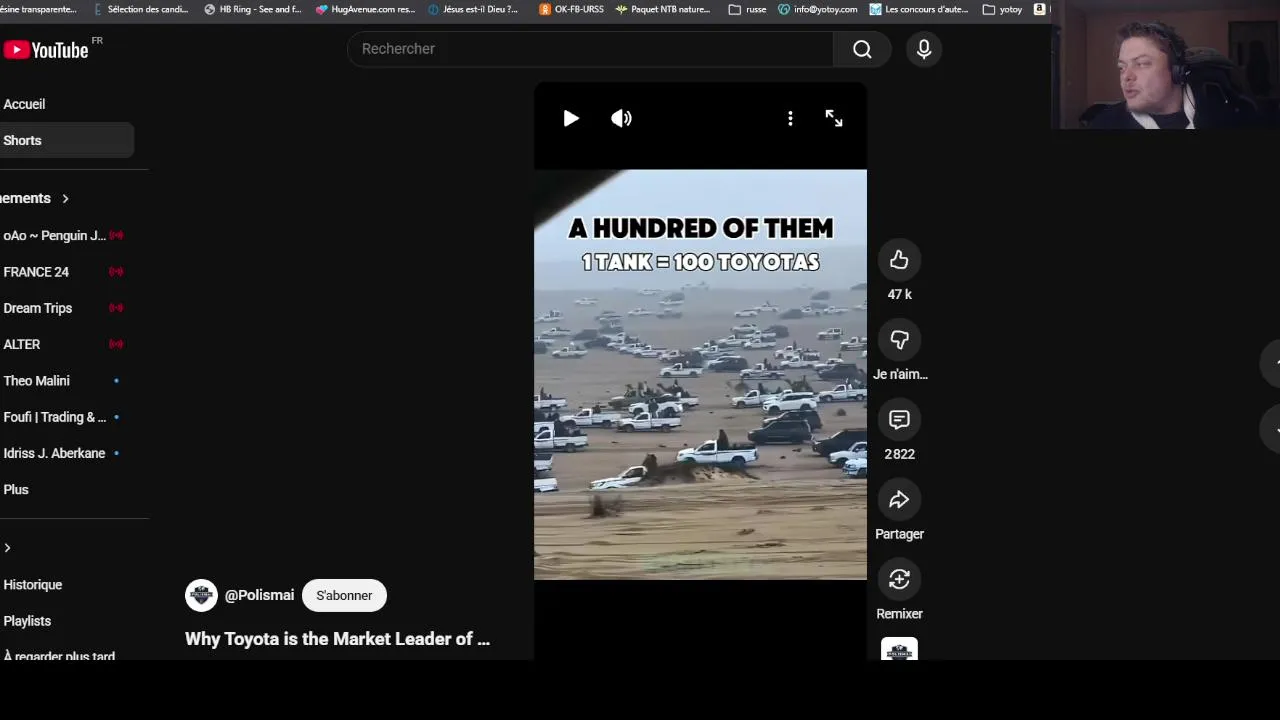Open 'Paquet NTB nature...' bookmark
This screenshot has height=720, width=1280.
point(663,9)
